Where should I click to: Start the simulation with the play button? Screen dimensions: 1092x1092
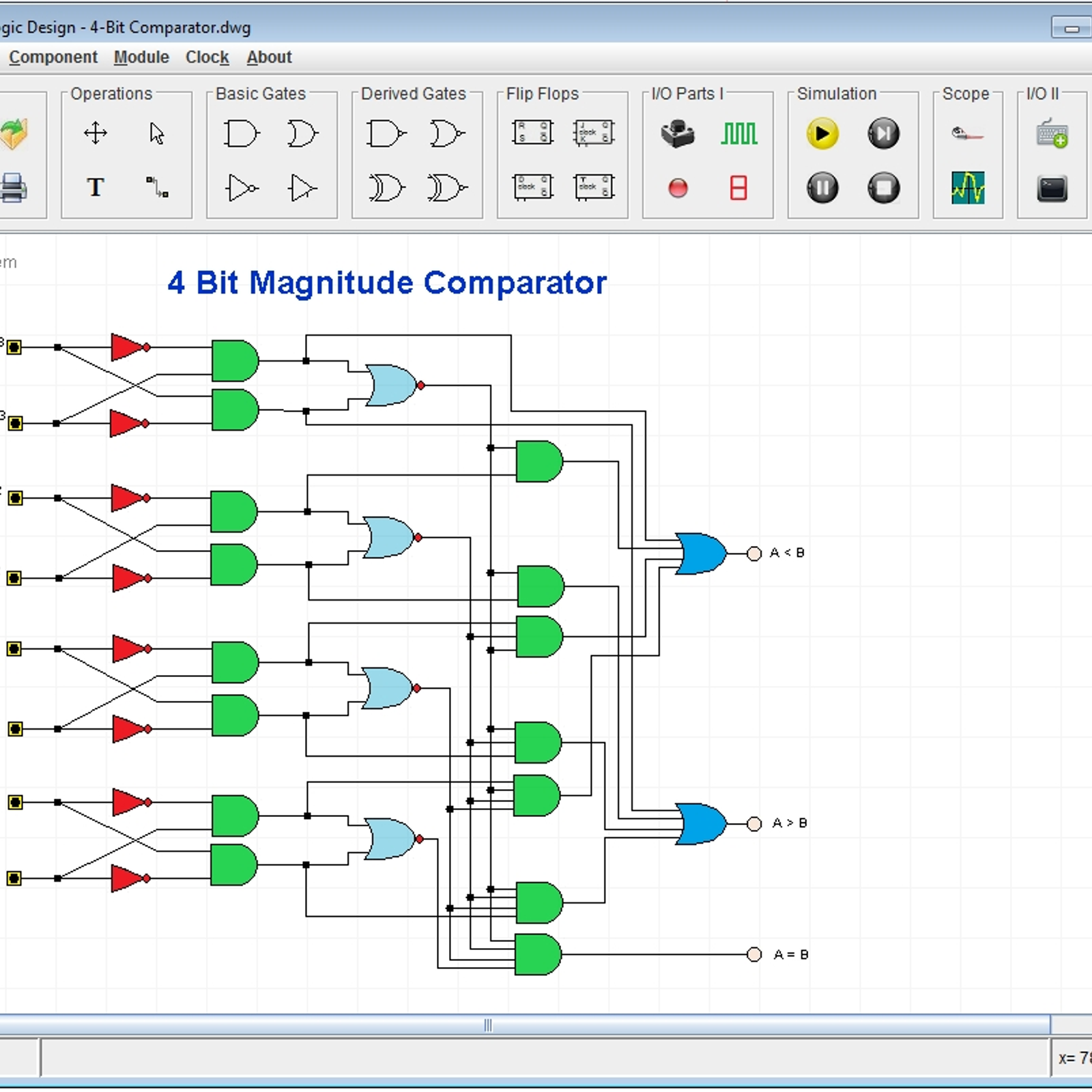tap(822, 133)
